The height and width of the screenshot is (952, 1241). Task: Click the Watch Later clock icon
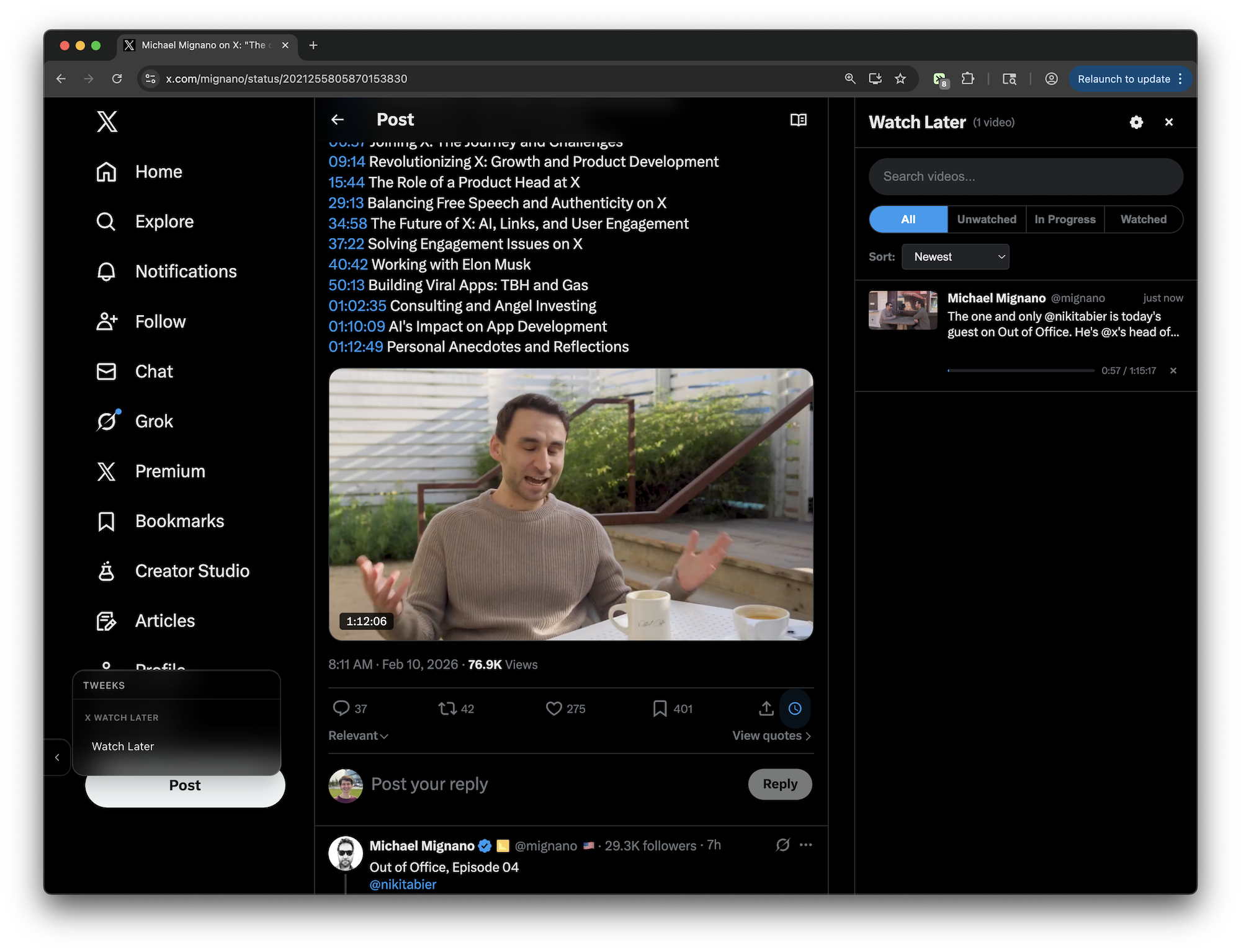tap(795, 708)
